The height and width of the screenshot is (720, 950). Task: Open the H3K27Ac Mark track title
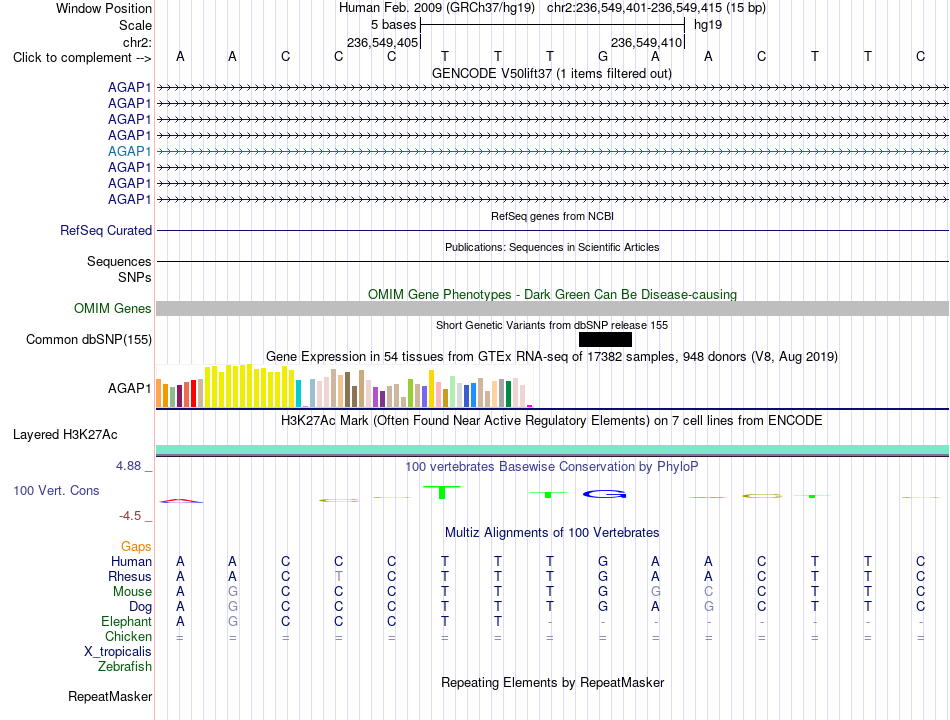(551, 421)
